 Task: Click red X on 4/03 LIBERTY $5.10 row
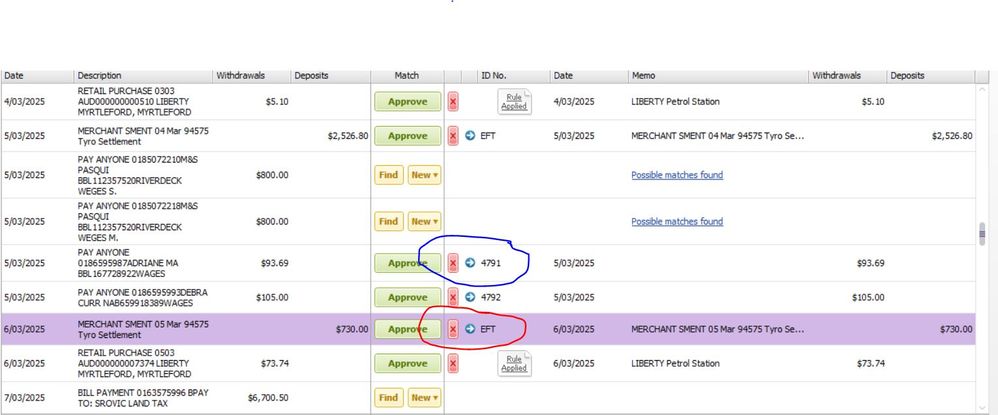pyautogui.click(x=453, y=102)
